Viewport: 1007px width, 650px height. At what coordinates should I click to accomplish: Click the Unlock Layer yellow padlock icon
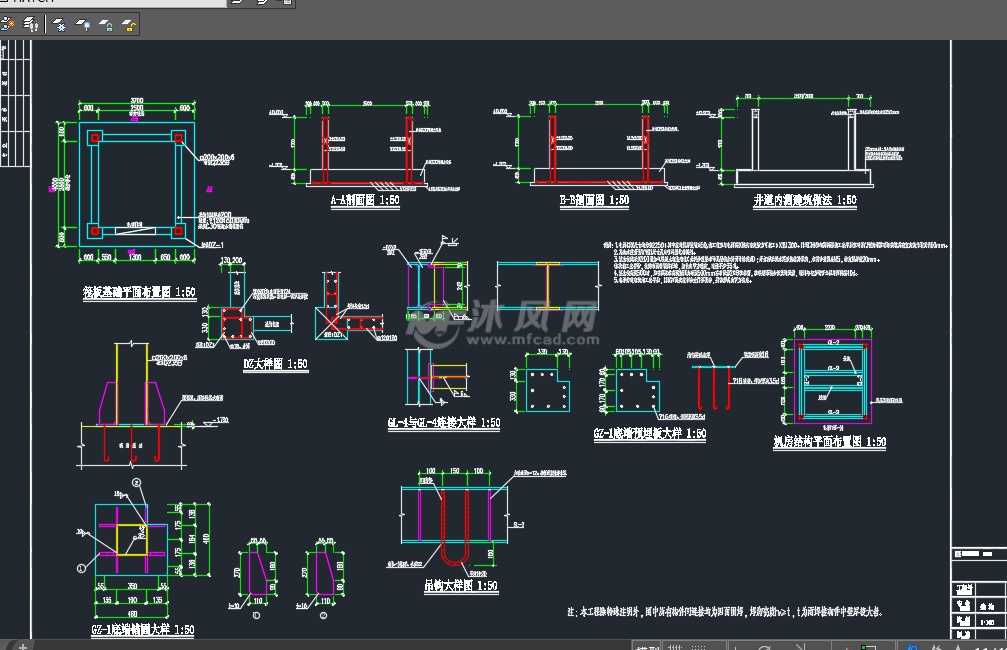[129, 25]
